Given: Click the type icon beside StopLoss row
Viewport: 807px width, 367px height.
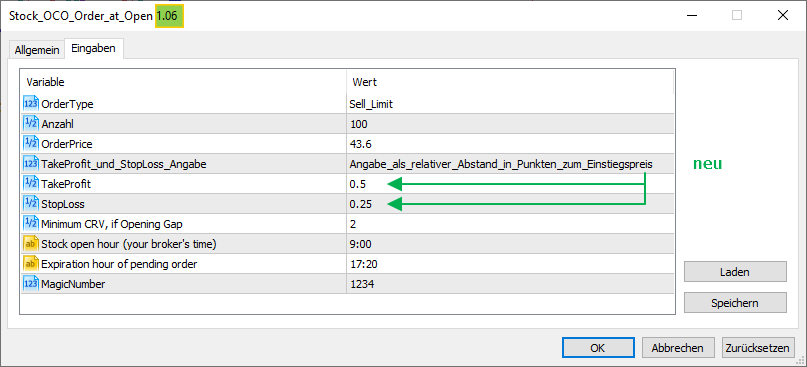Looking at the screenshot, I should 31,204.
